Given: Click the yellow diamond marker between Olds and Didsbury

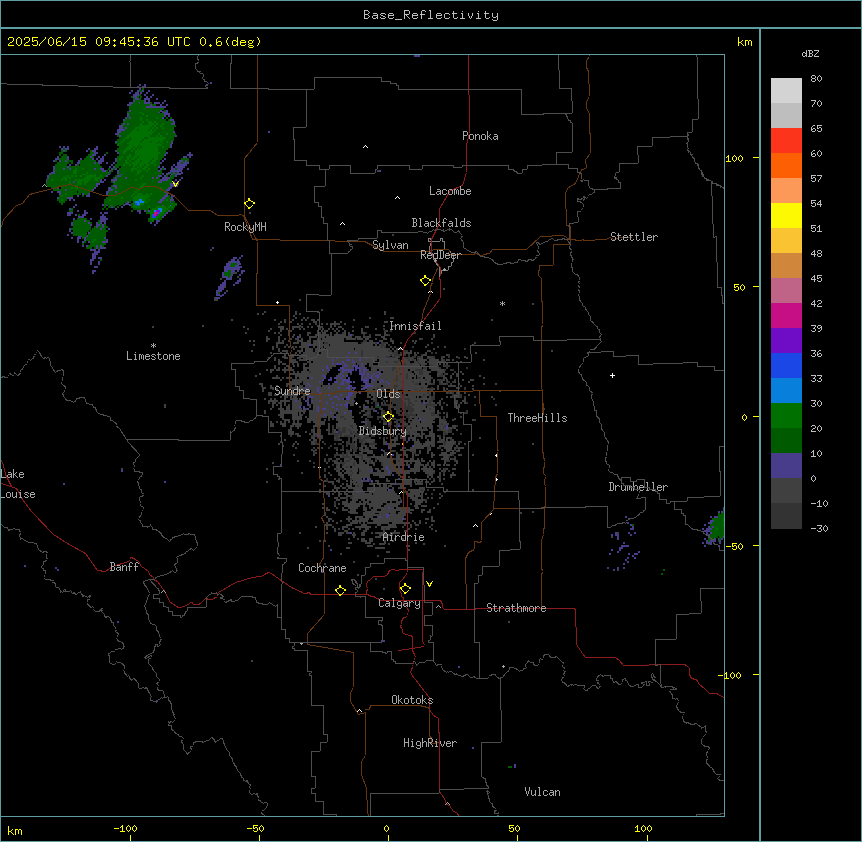Looking at the screenshot, I should point(388,417).
